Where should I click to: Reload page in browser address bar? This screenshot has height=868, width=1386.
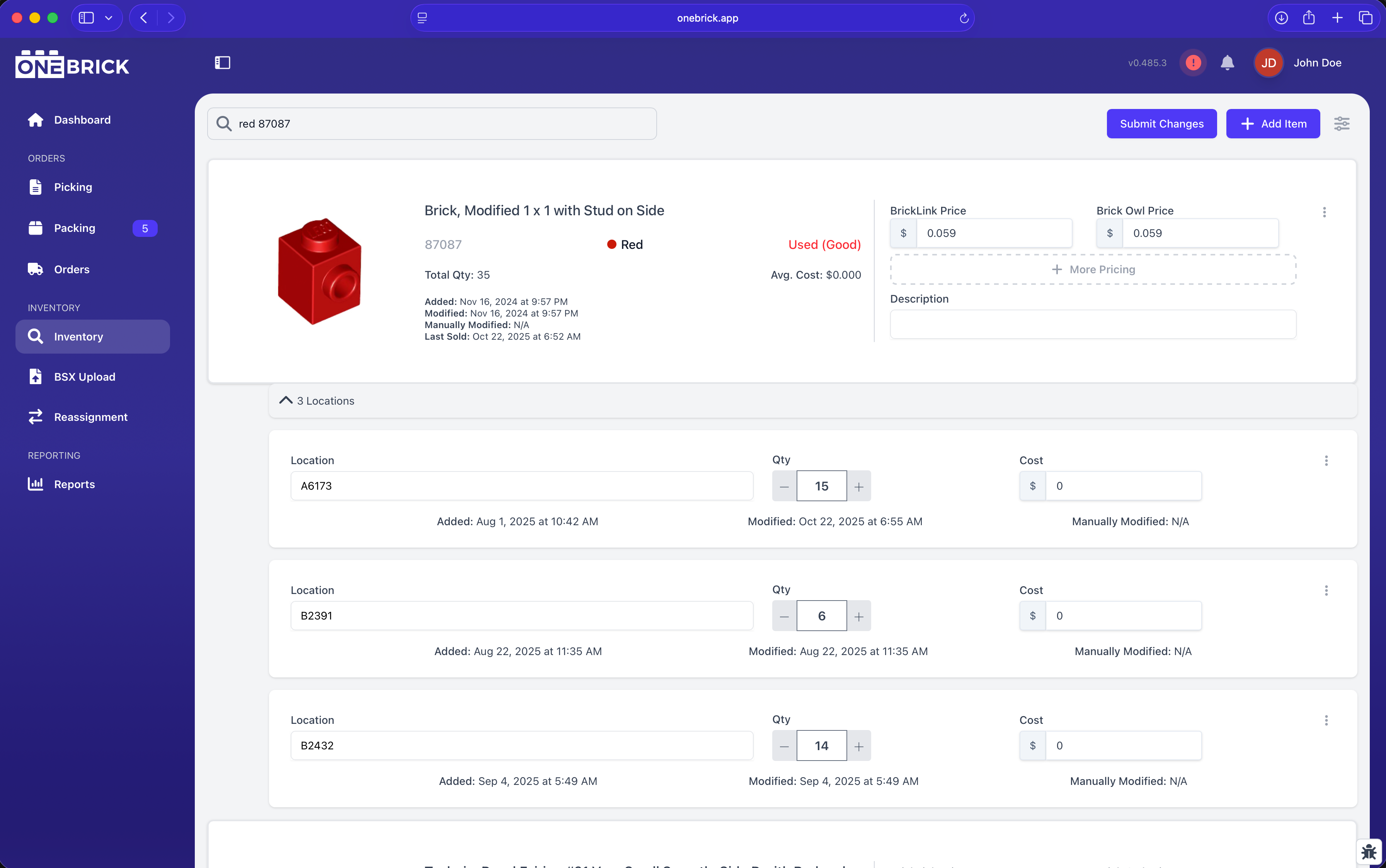964,19
